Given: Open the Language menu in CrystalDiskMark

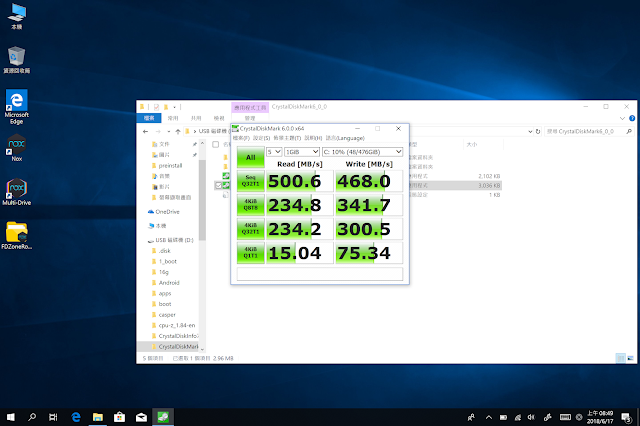Looking at the screenshot, I should (345, 138).
